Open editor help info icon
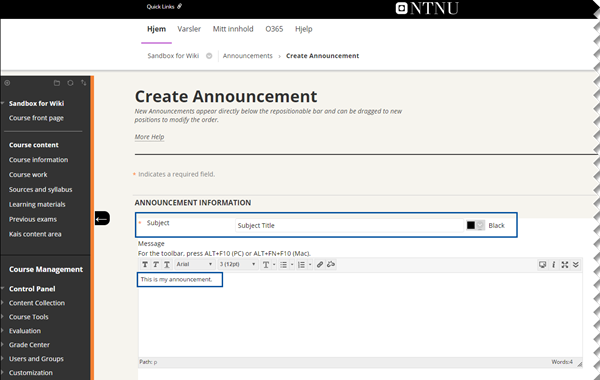Image resolution: width=600 pixels, height=380 pixels. (553, 264)
